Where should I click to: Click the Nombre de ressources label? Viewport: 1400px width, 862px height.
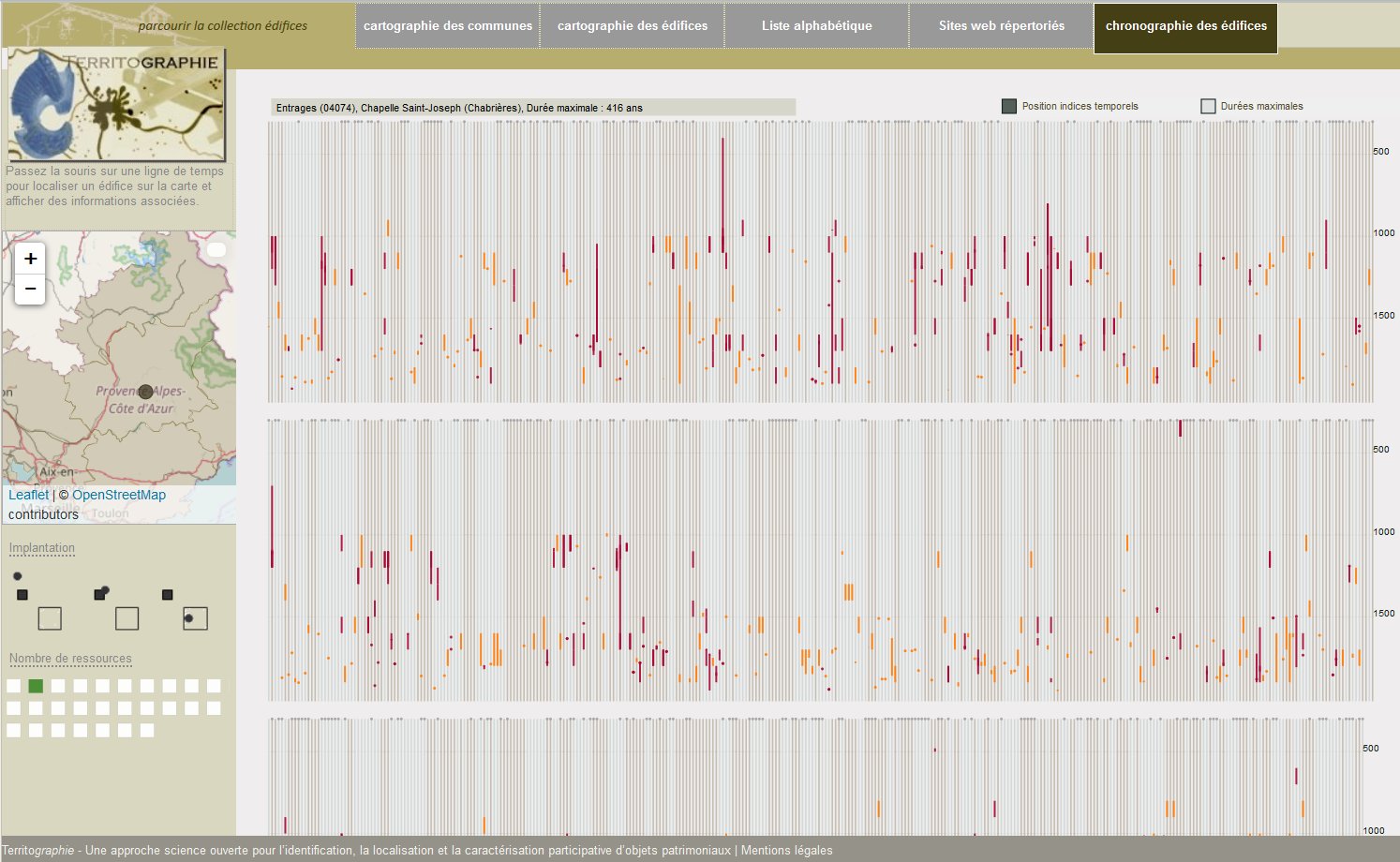[70, 659]
